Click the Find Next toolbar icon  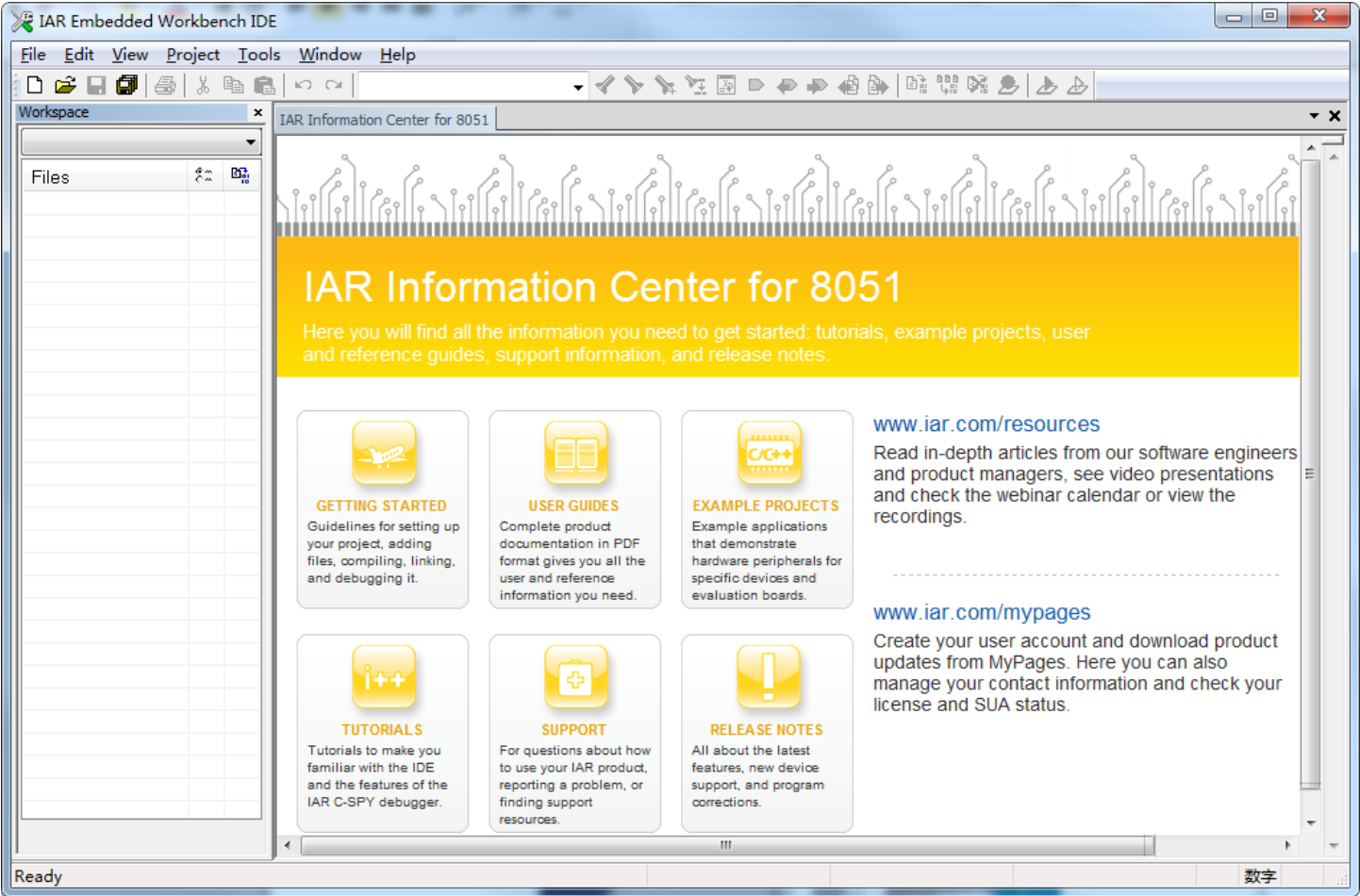[x=635, y=86]
